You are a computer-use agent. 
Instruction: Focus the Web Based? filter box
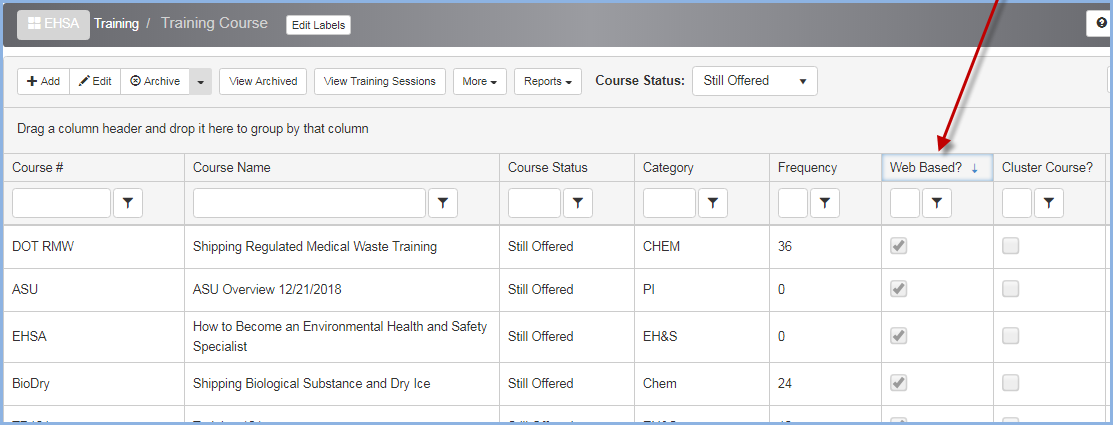pos(905,203)
